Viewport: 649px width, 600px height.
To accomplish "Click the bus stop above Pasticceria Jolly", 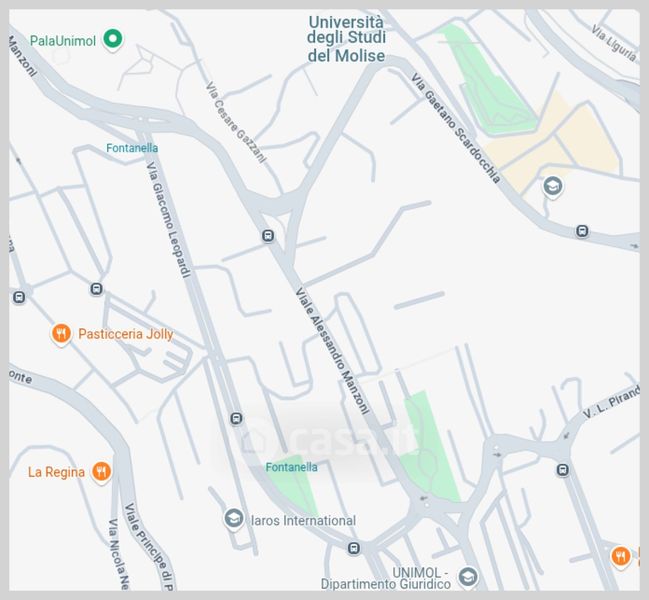I will (x=96, y=289).
